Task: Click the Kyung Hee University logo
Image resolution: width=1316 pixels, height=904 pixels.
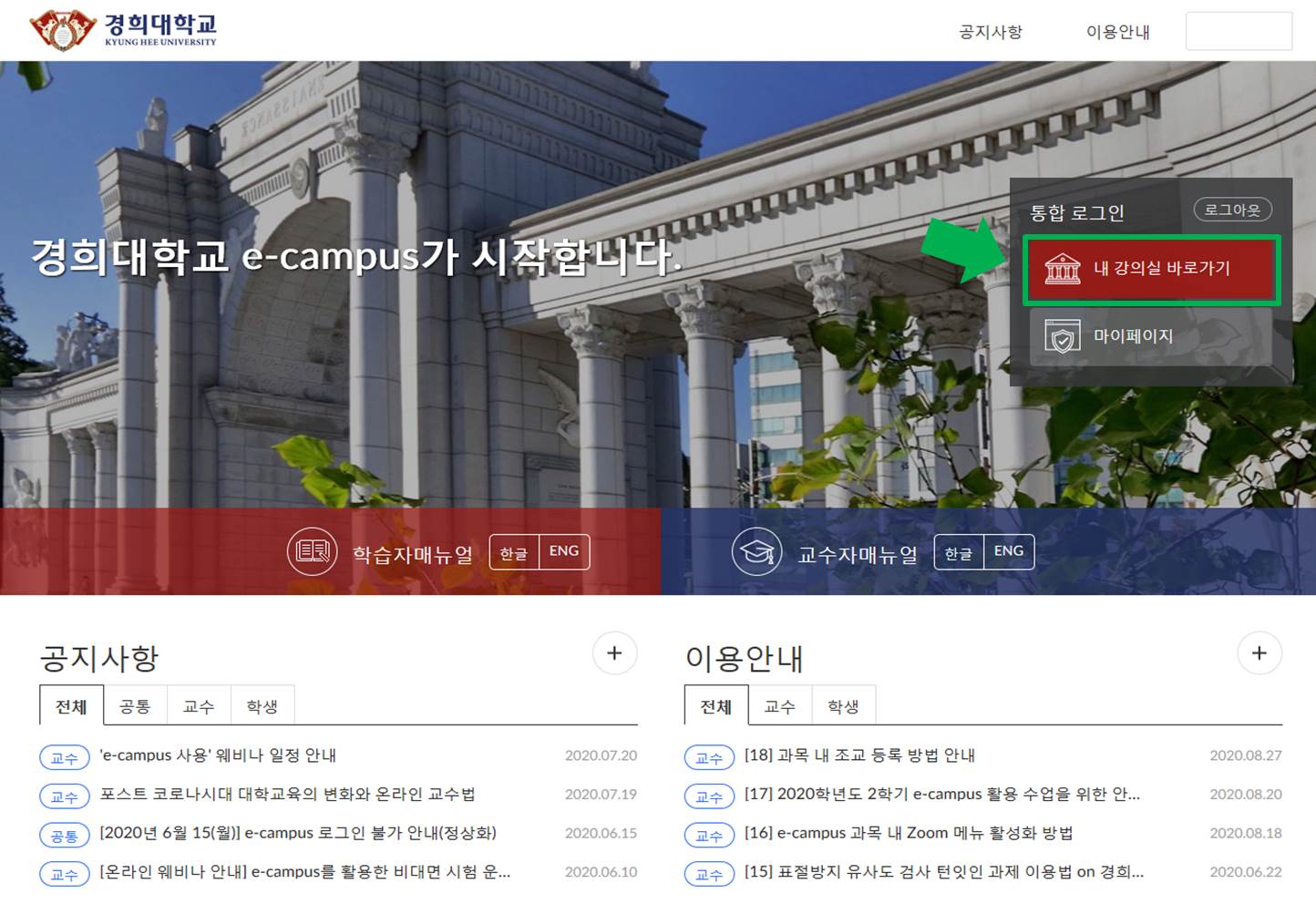Action: (x=123, y=30)
